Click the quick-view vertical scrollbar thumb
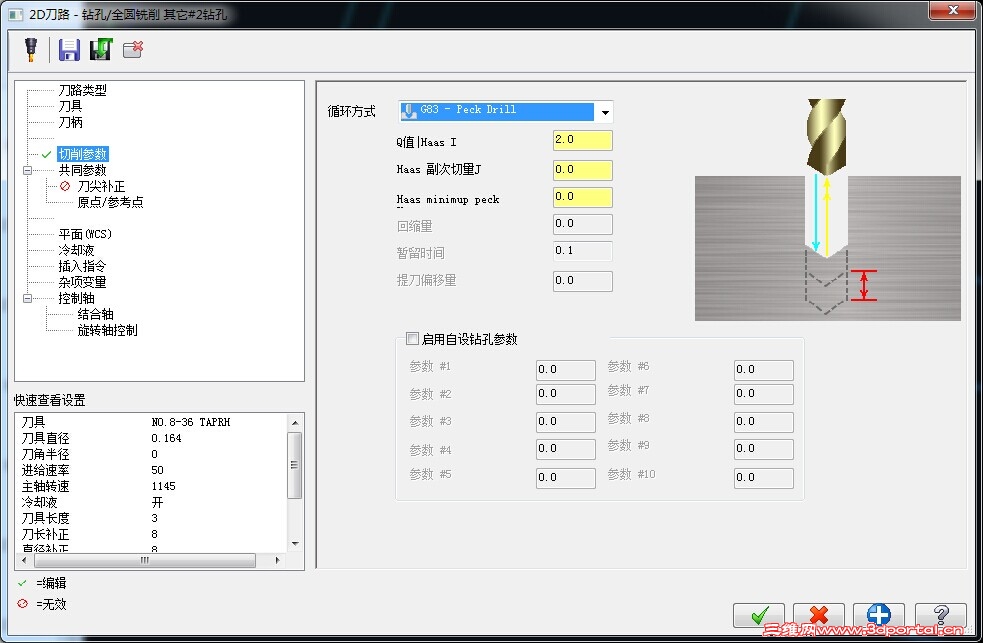The width and height of the screenshot is (983, 643). point(295,465)
